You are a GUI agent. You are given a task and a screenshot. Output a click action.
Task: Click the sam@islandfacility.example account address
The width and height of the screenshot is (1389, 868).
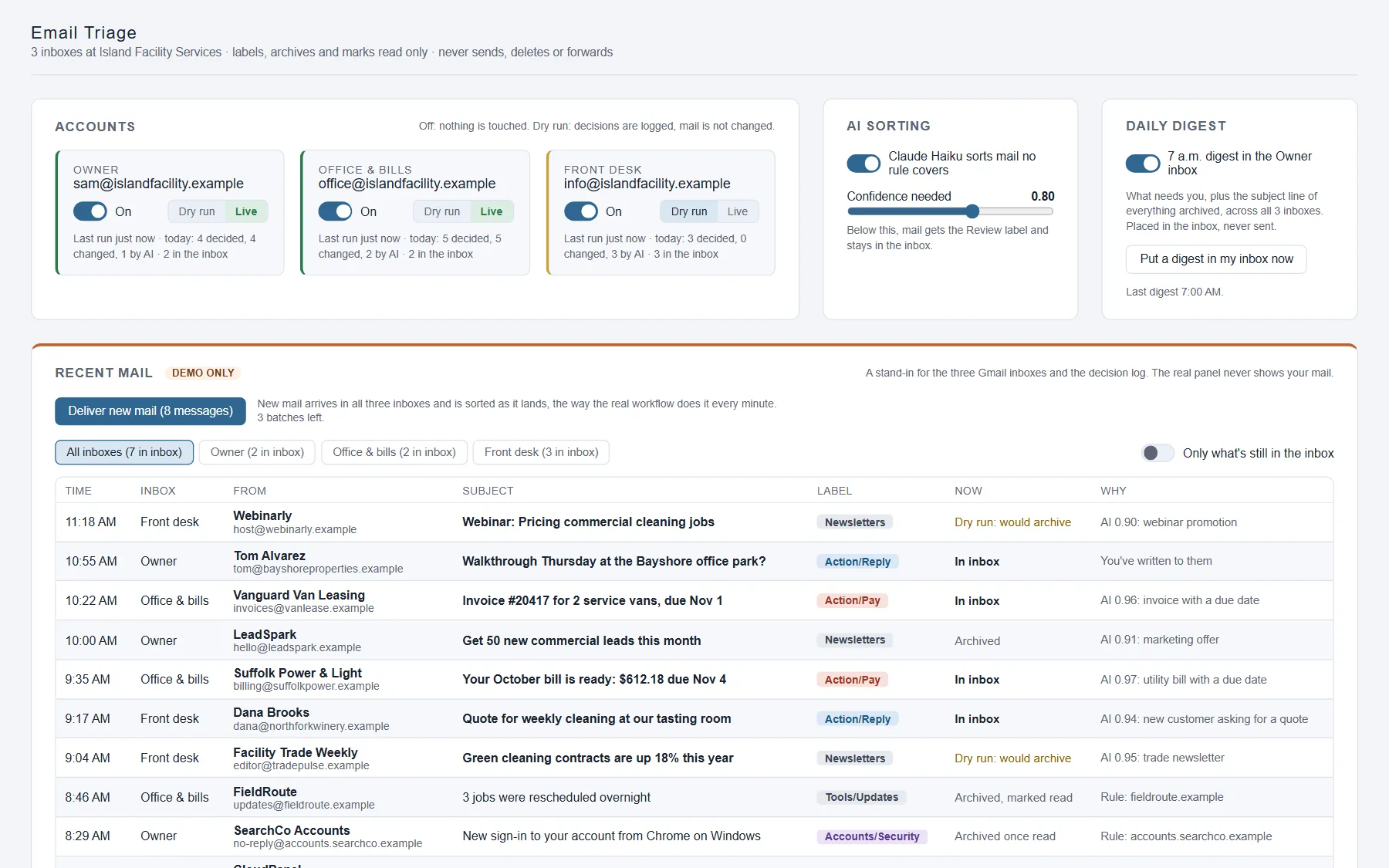click(158, 184)
